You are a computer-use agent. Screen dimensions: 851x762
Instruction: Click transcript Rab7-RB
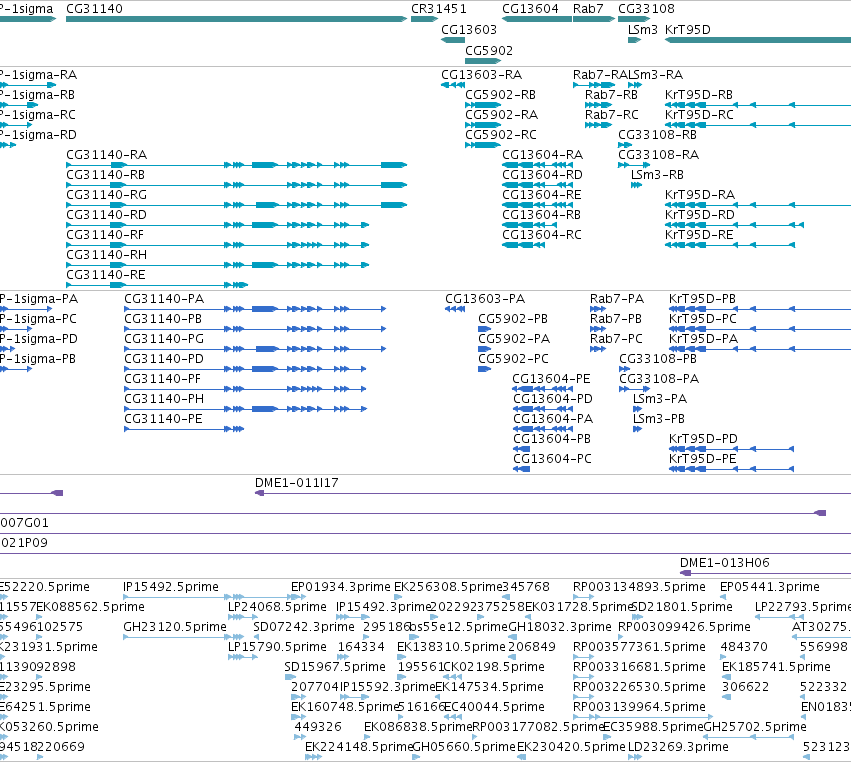[x=598, y=105]
